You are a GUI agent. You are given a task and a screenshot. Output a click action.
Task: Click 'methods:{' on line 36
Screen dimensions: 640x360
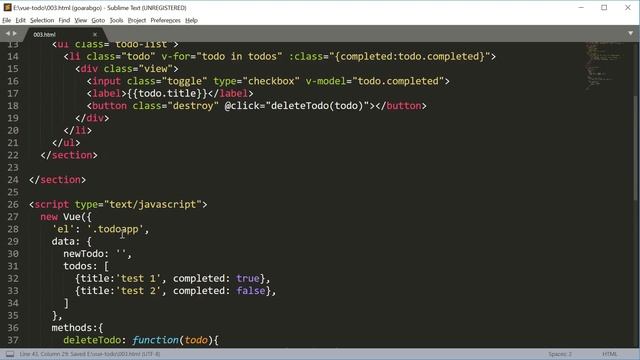[78, 328]
